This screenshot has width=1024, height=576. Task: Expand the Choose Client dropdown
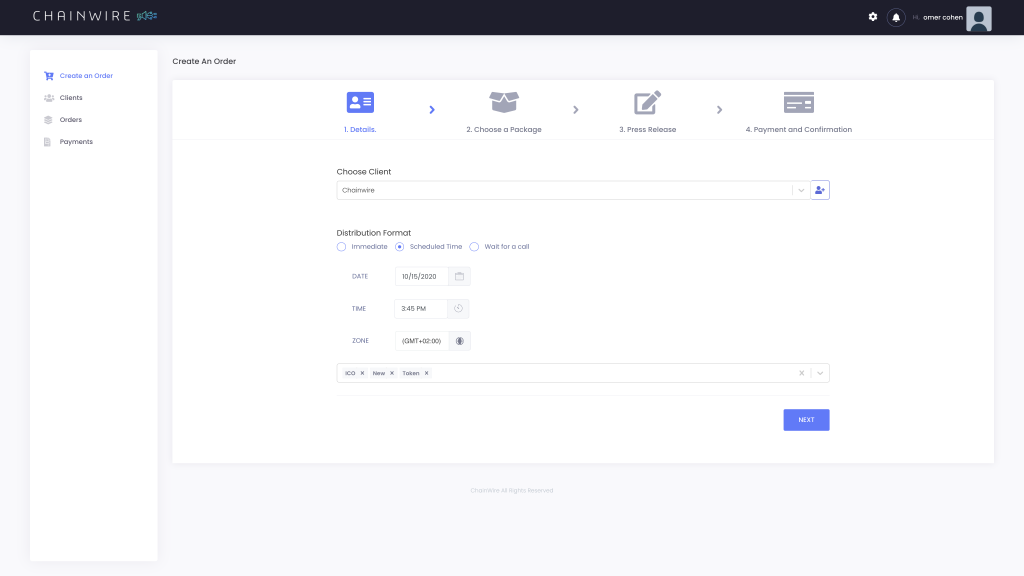tap(800, 190)
